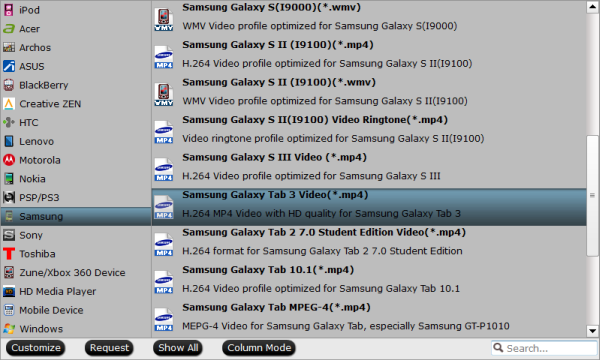Viewport: 600px width, 360px height.
Task: Click the Creative ZEN icon
Action: [x=9, y=104]
